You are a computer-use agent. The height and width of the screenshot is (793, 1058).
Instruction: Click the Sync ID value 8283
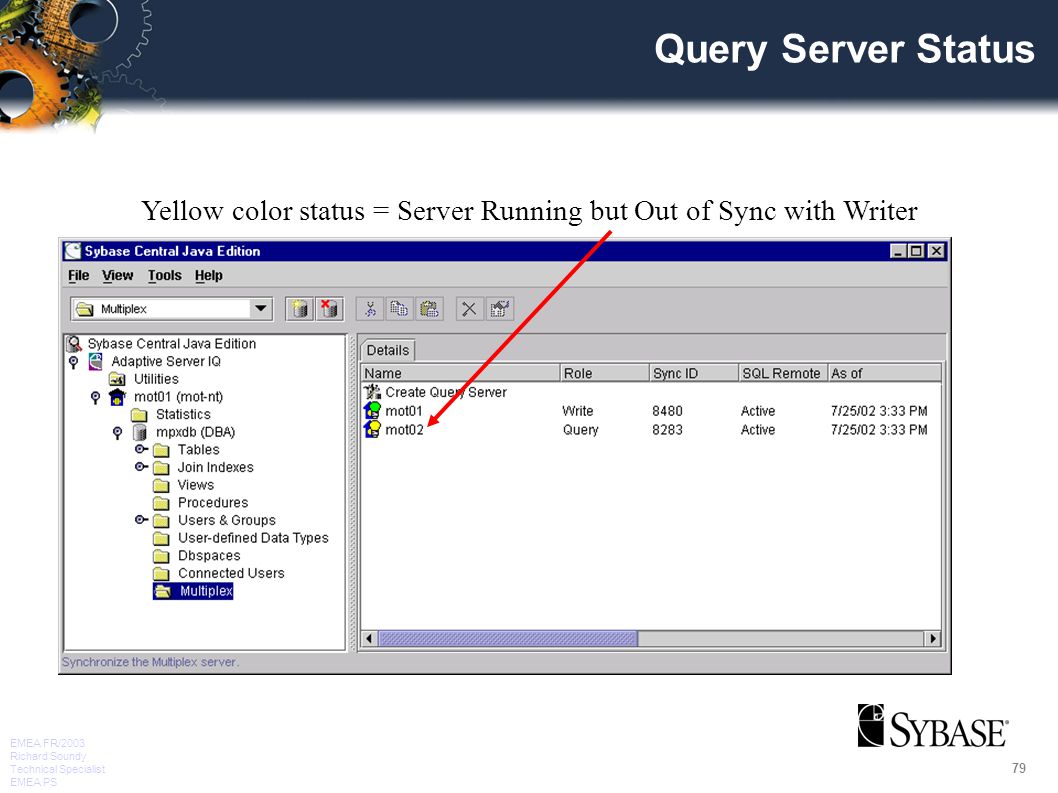667,430
